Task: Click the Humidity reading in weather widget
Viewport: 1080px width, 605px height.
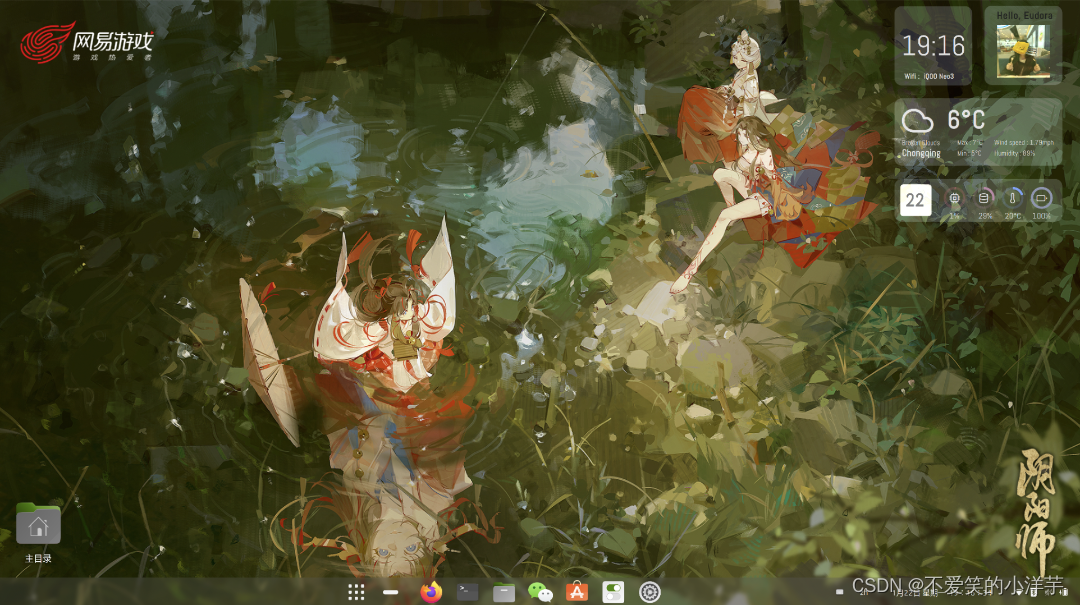Action: [x=1015, y=153]
